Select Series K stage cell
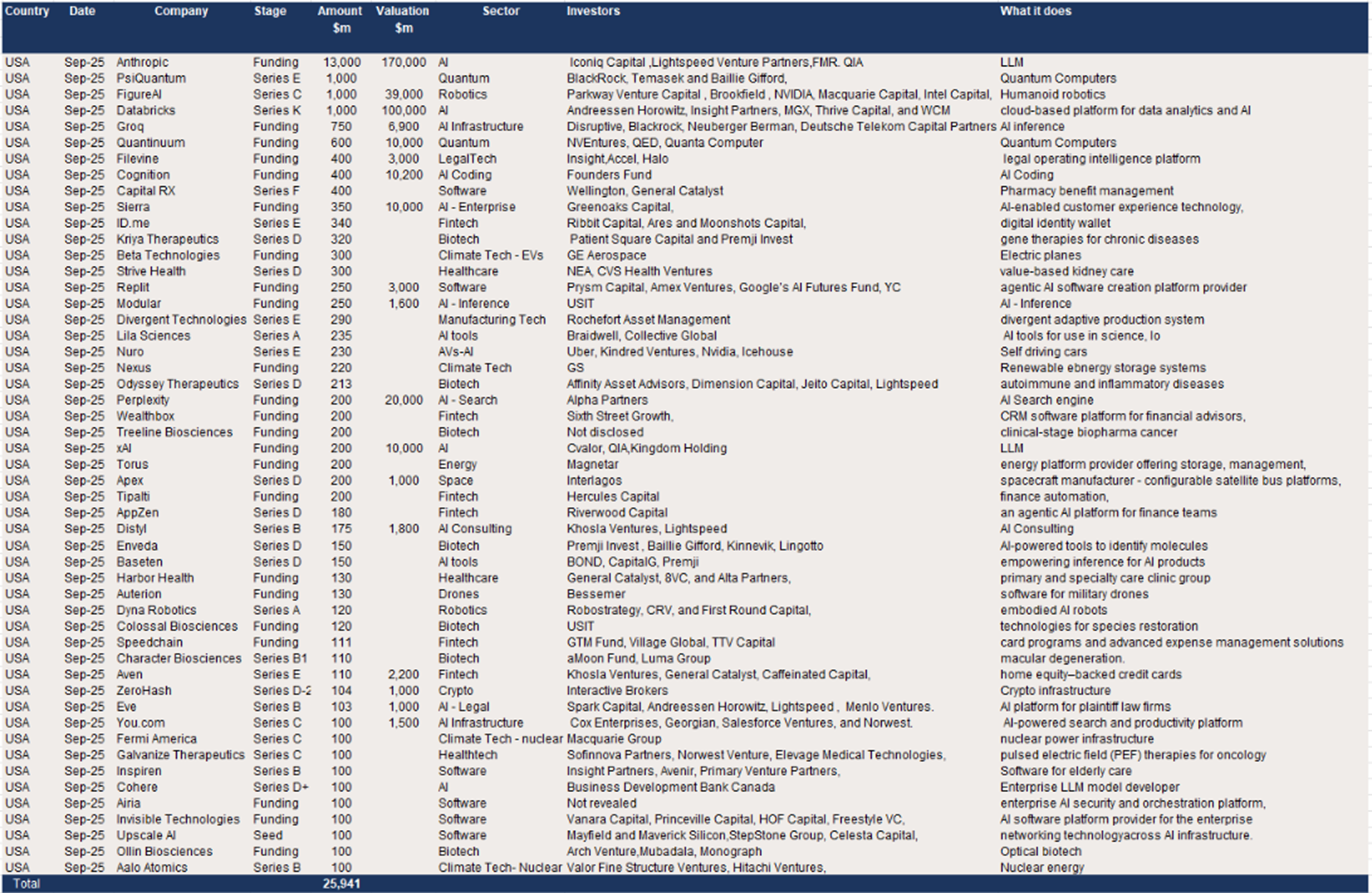 point(277,111)
